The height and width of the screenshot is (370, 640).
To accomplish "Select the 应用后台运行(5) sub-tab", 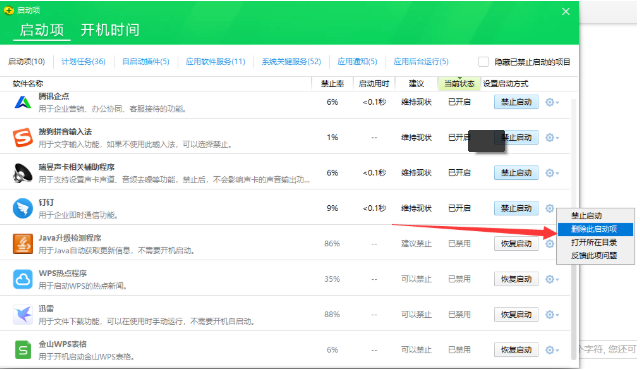I will [x=421, y=62].
